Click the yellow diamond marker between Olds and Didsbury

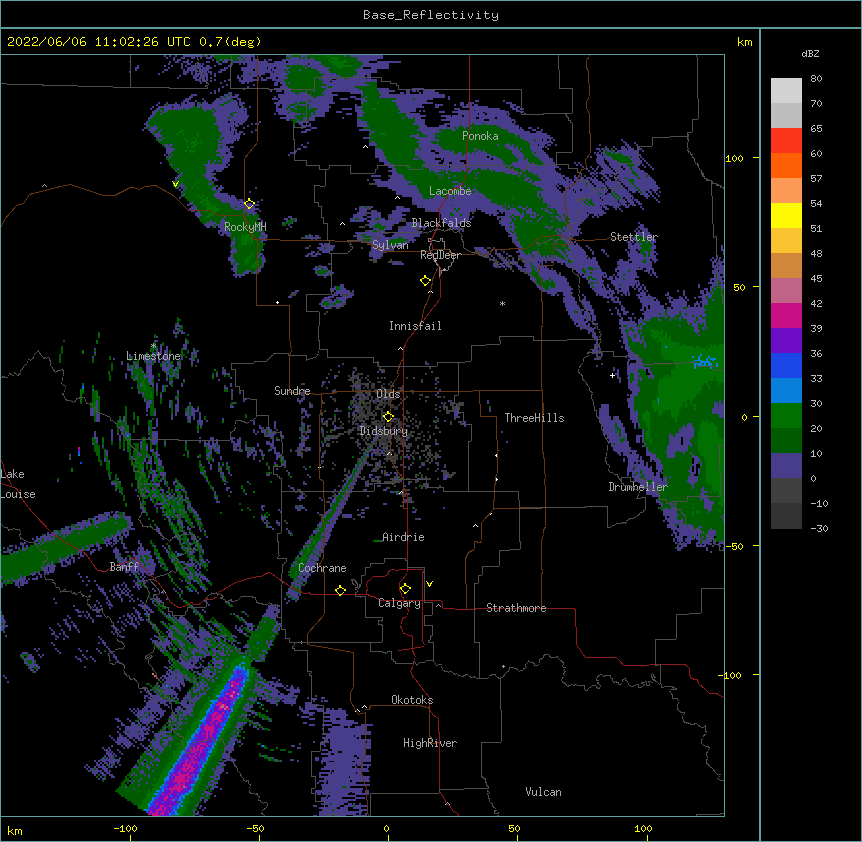[x=388, y=417]
